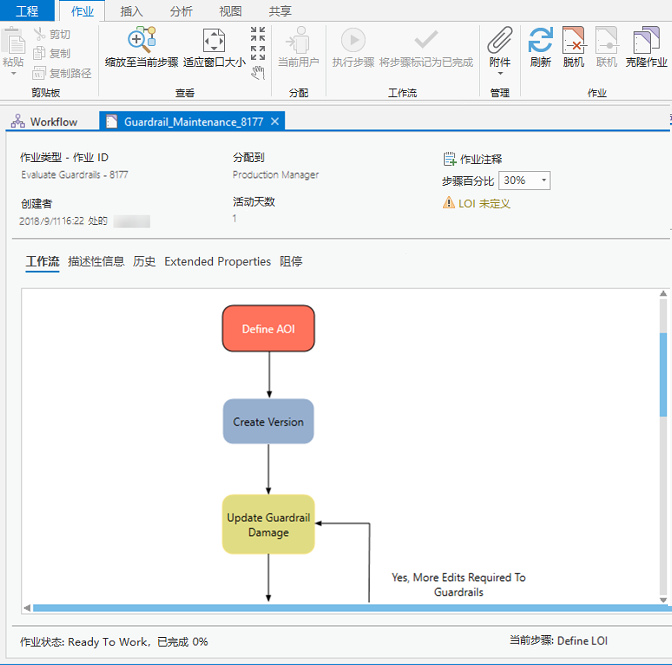Click the Zoom to Current Step icon
Image resolution: width=672 pixels, height=665 pixels.
pyautogui.click(x=141, y=40)
